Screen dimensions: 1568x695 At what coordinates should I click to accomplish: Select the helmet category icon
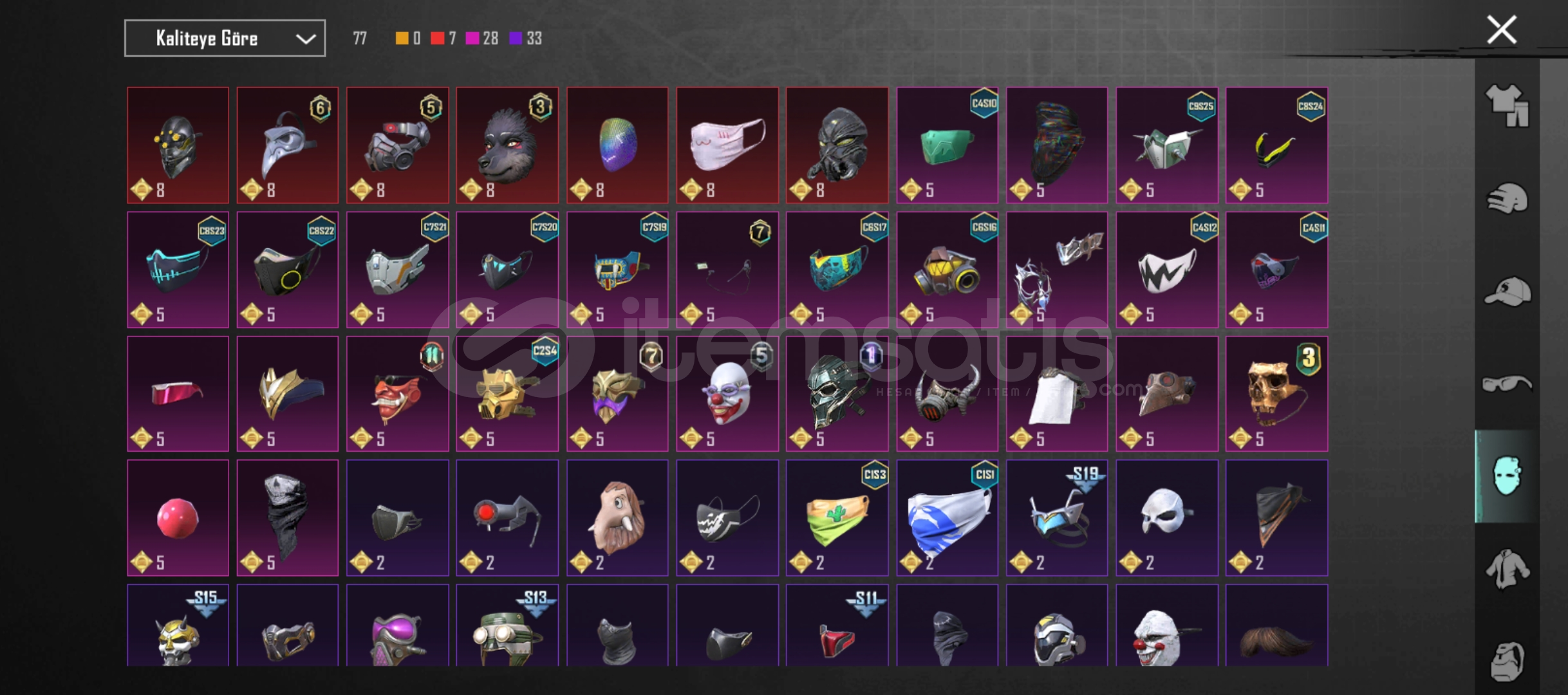click(1507, 199)
